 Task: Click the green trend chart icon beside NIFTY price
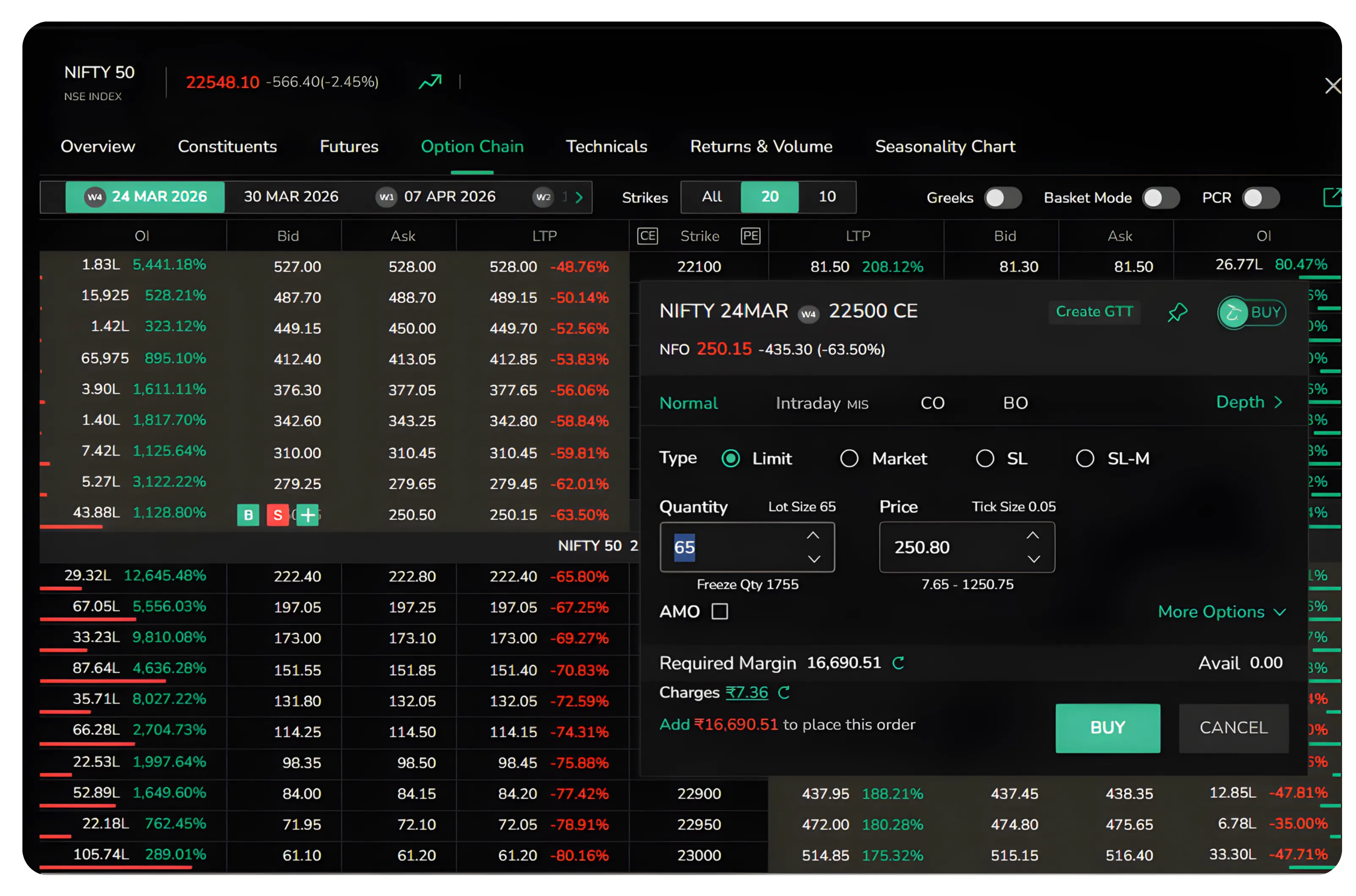(430, 82)
